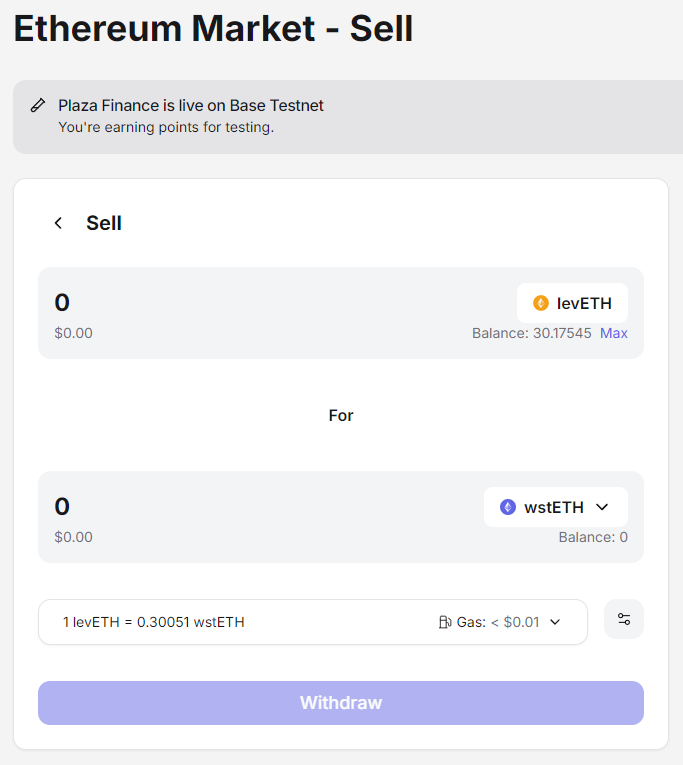Click the wstETH Balance: 0 text
The height and width of the screenshot is (765, 683).
pyautogui.click(x=593, y=537)
